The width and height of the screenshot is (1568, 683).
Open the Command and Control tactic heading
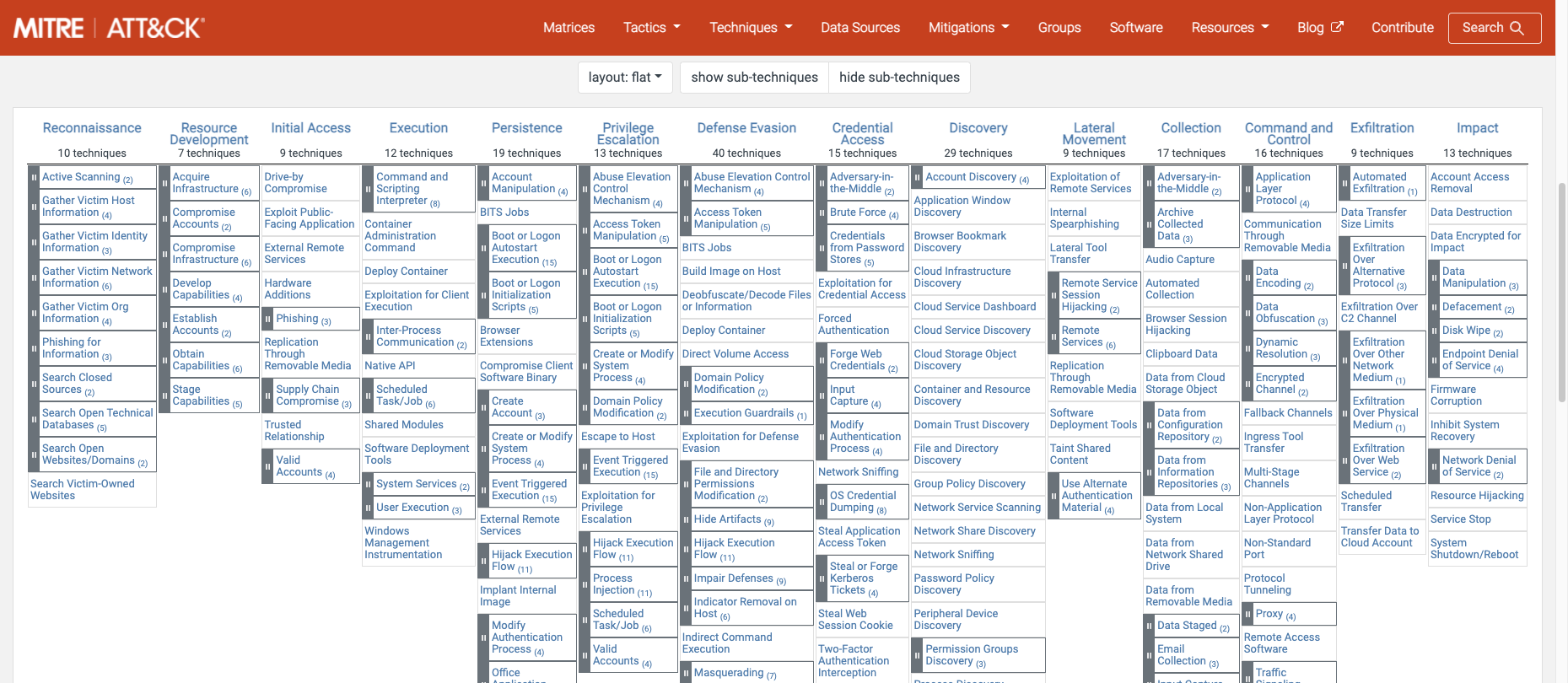click(x=1289, y=133)
